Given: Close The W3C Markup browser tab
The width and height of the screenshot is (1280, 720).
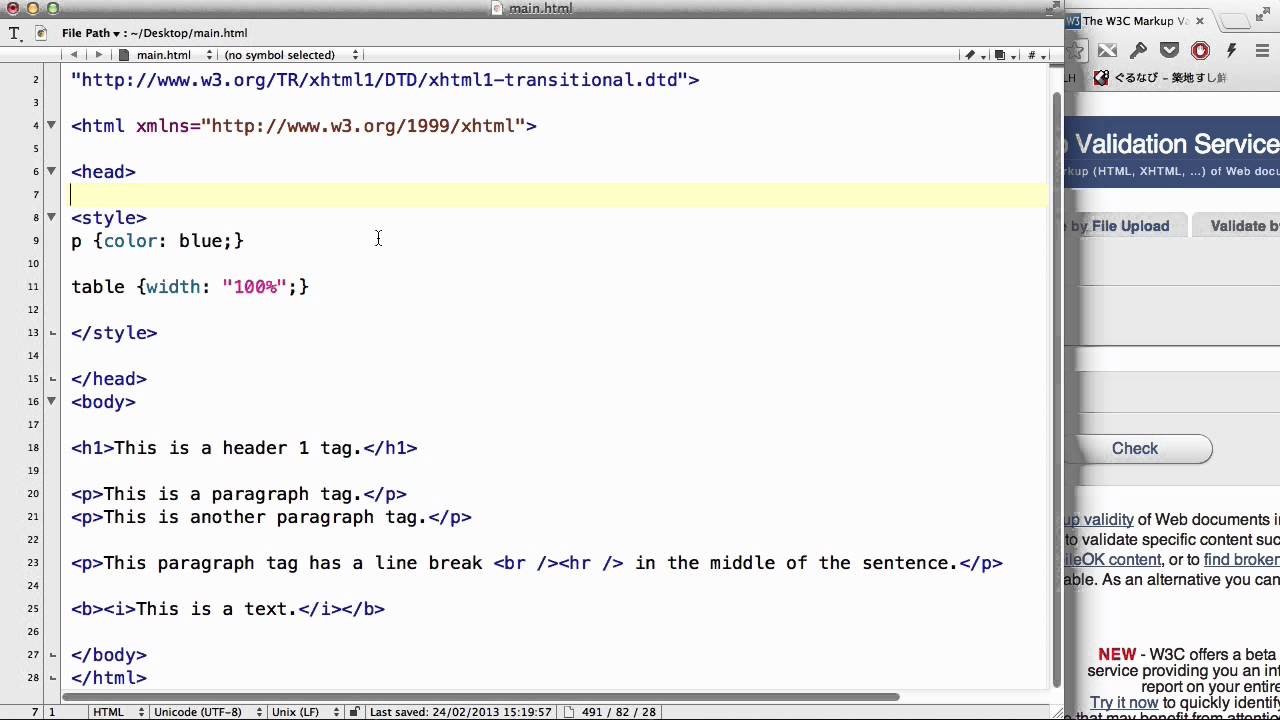Looking at the screenshot, I should [x=1200, y=21].
